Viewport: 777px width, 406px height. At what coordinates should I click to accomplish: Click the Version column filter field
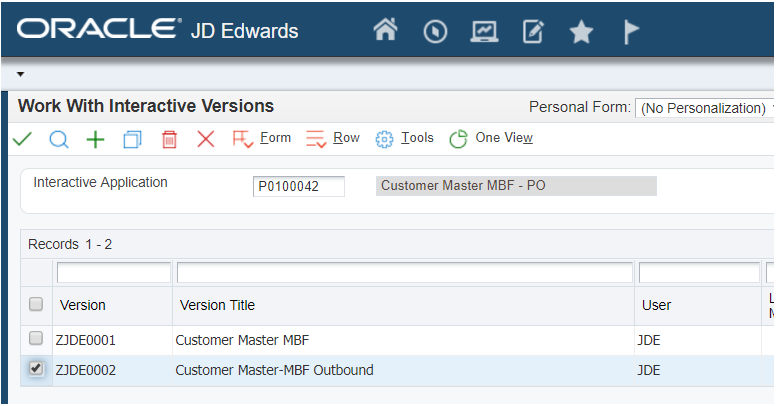click(x=114, y=273)
